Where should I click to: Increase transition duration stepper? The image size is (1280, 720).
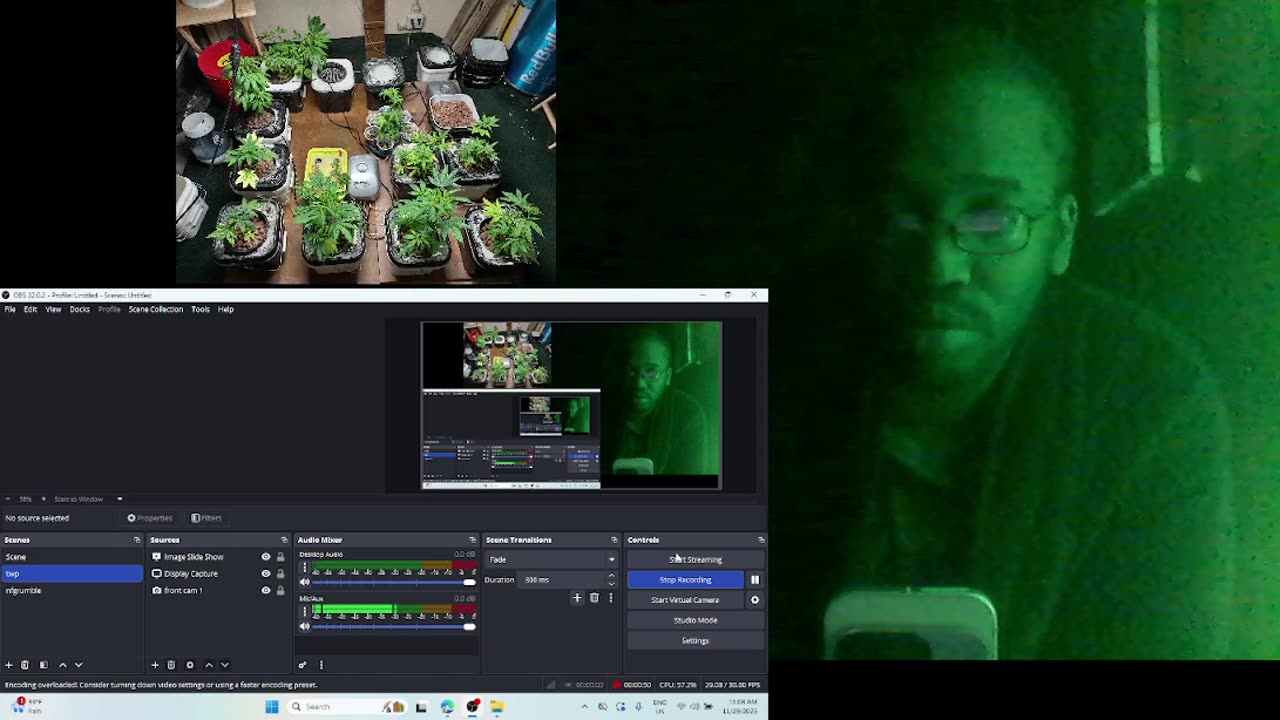click(611, 576)
